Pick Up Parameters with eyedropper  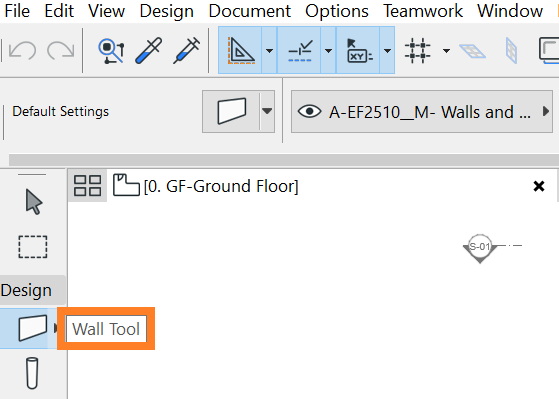pyautogui.click(x=149, y=50)
